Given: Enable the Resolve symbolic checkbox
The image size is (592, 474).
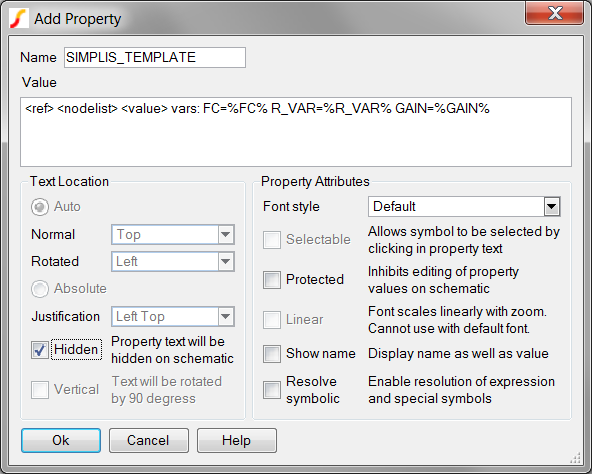Looking at the screenshot, I should (x=272, y=390).
